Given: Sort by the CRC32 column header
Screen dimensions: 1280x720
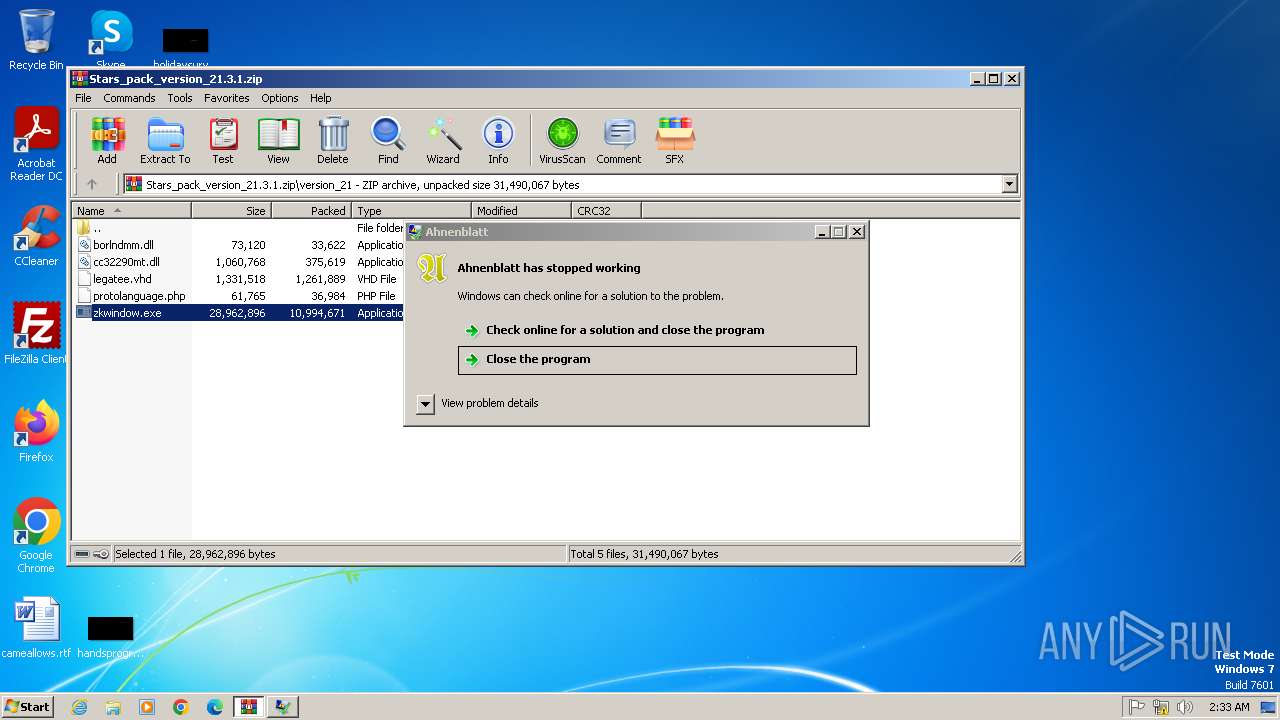Looking at the screenshot, I should coord(607,211).
